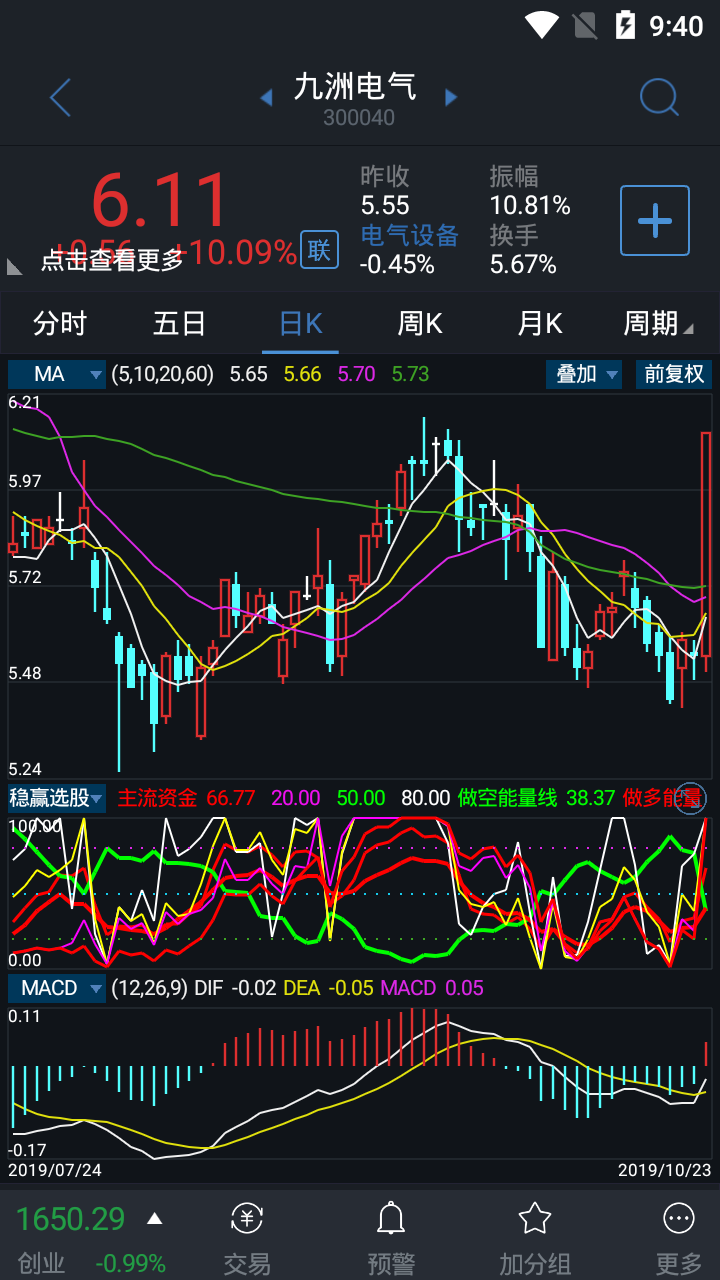Tap the 昨收 5.55 previous close

385,206
